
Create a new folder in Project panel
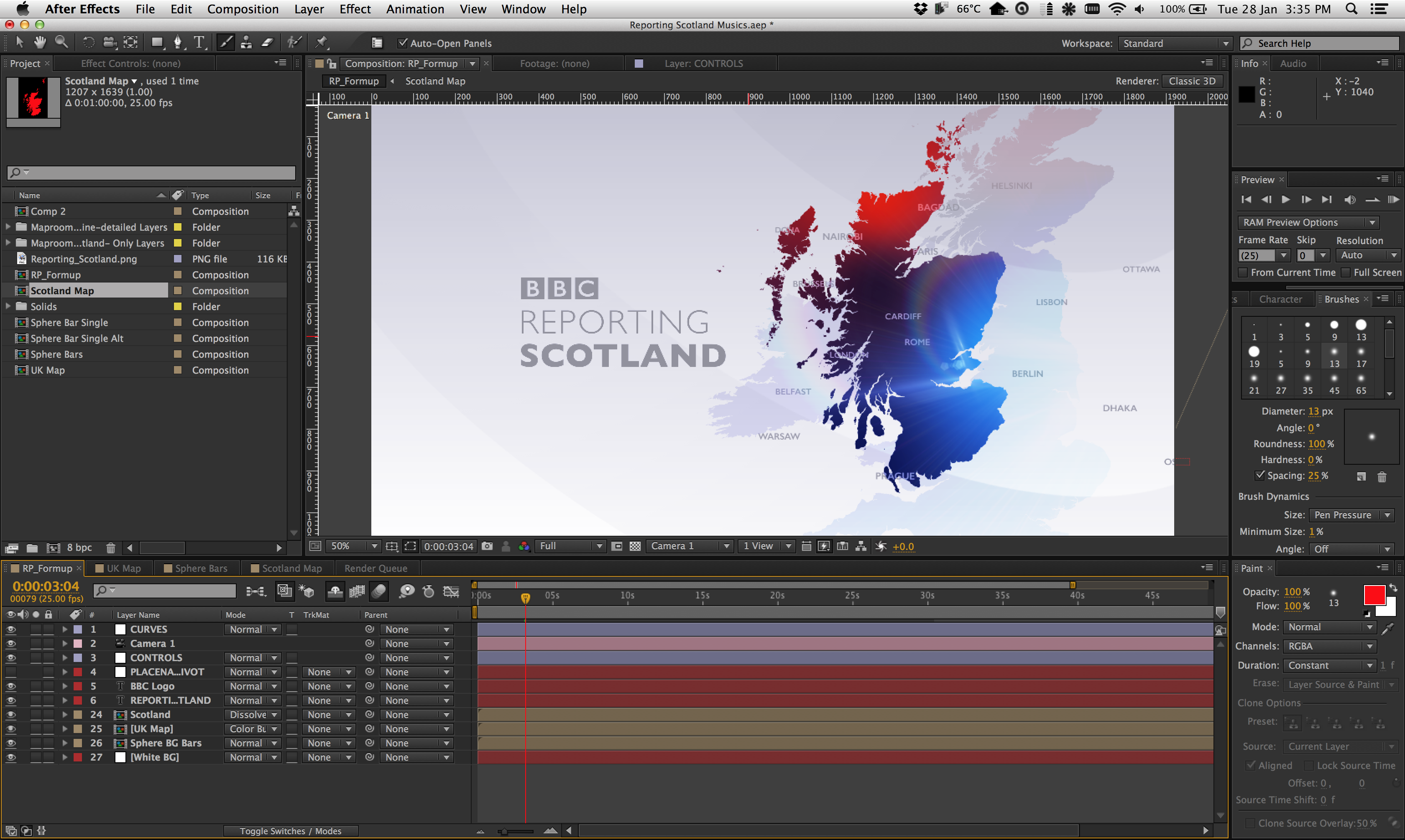tap(32, 548)
